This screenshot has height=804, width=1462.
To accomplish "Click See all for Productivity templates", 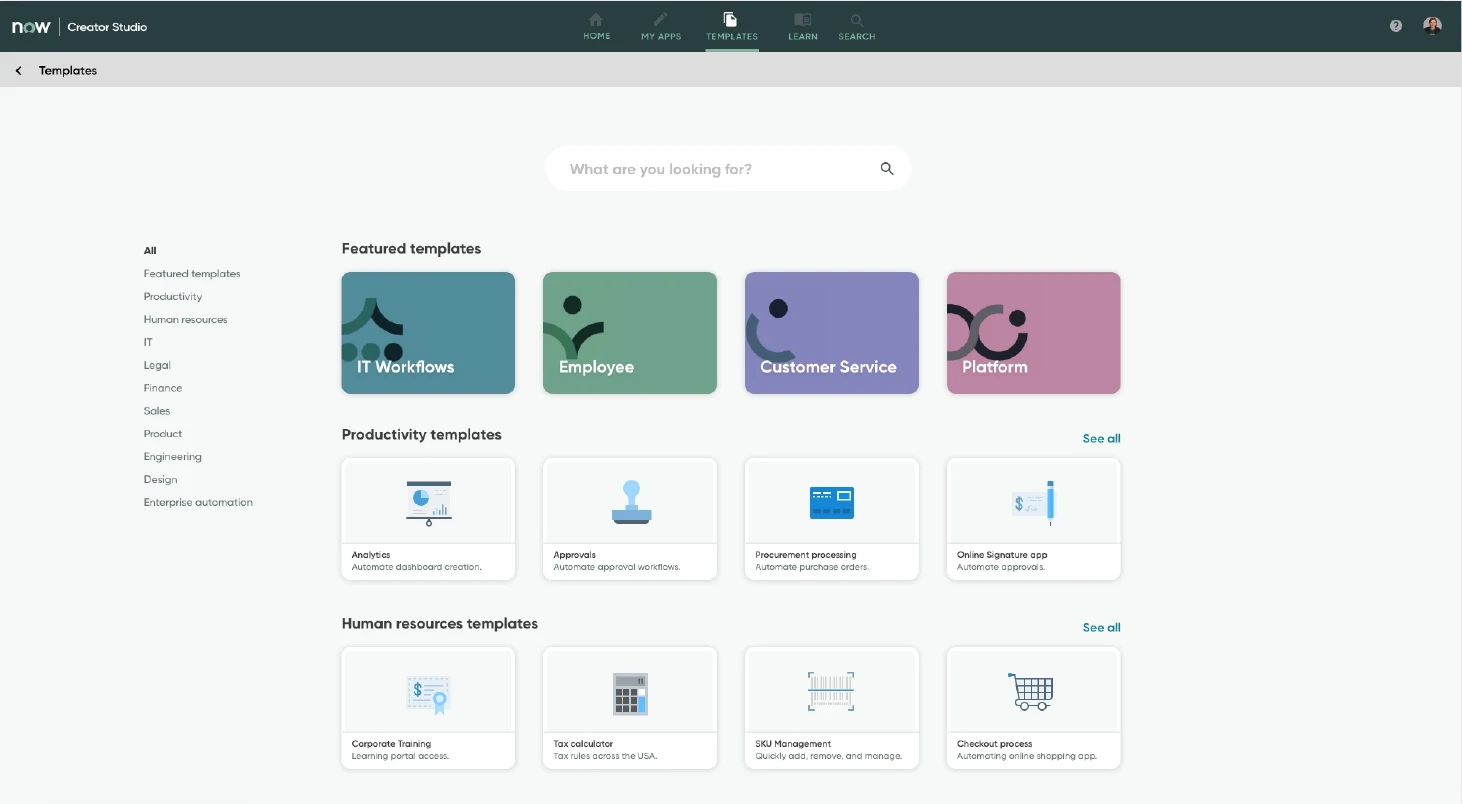I will point(1101,439).
